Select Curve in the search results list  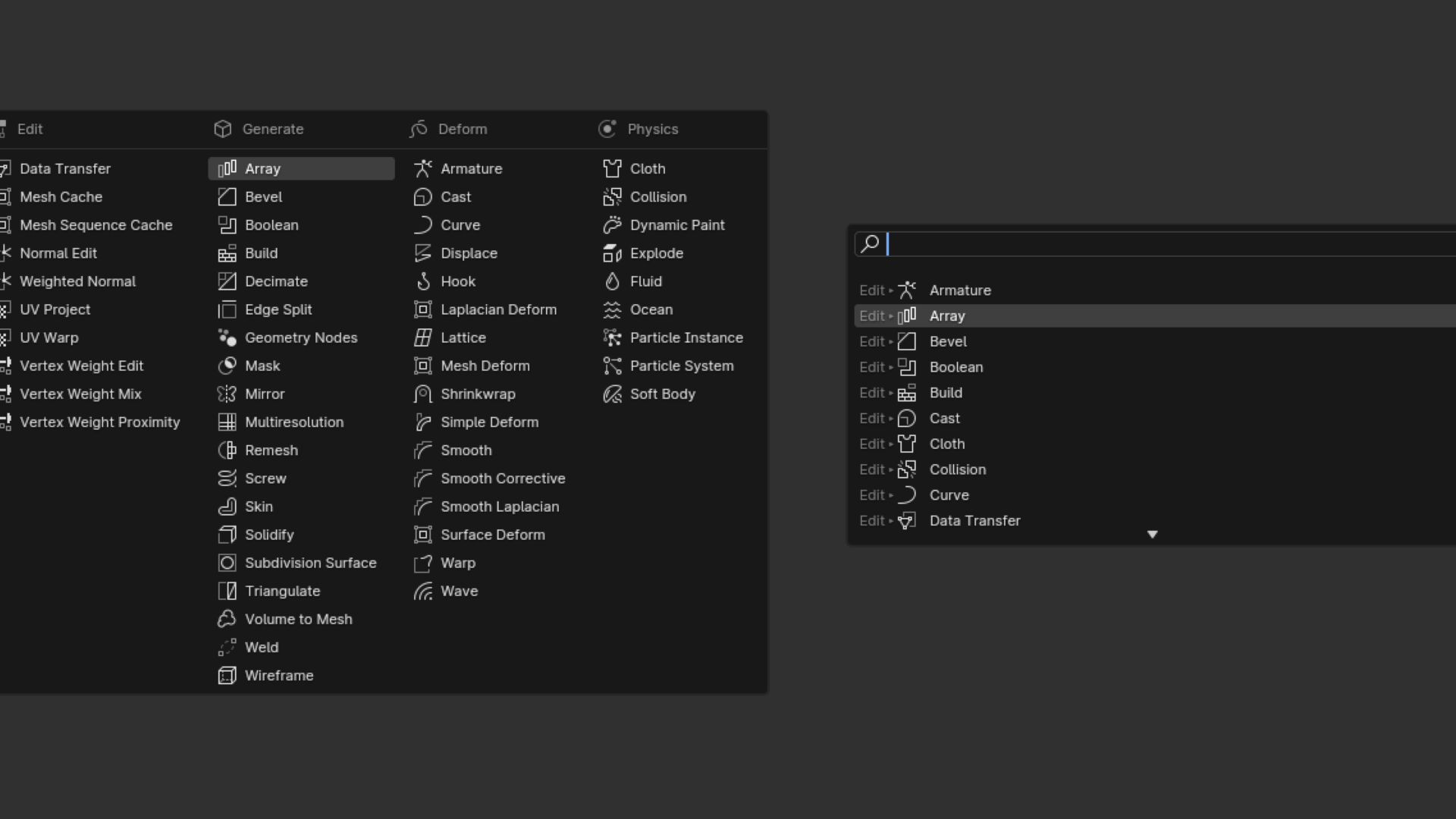(x=1155, y=495)
